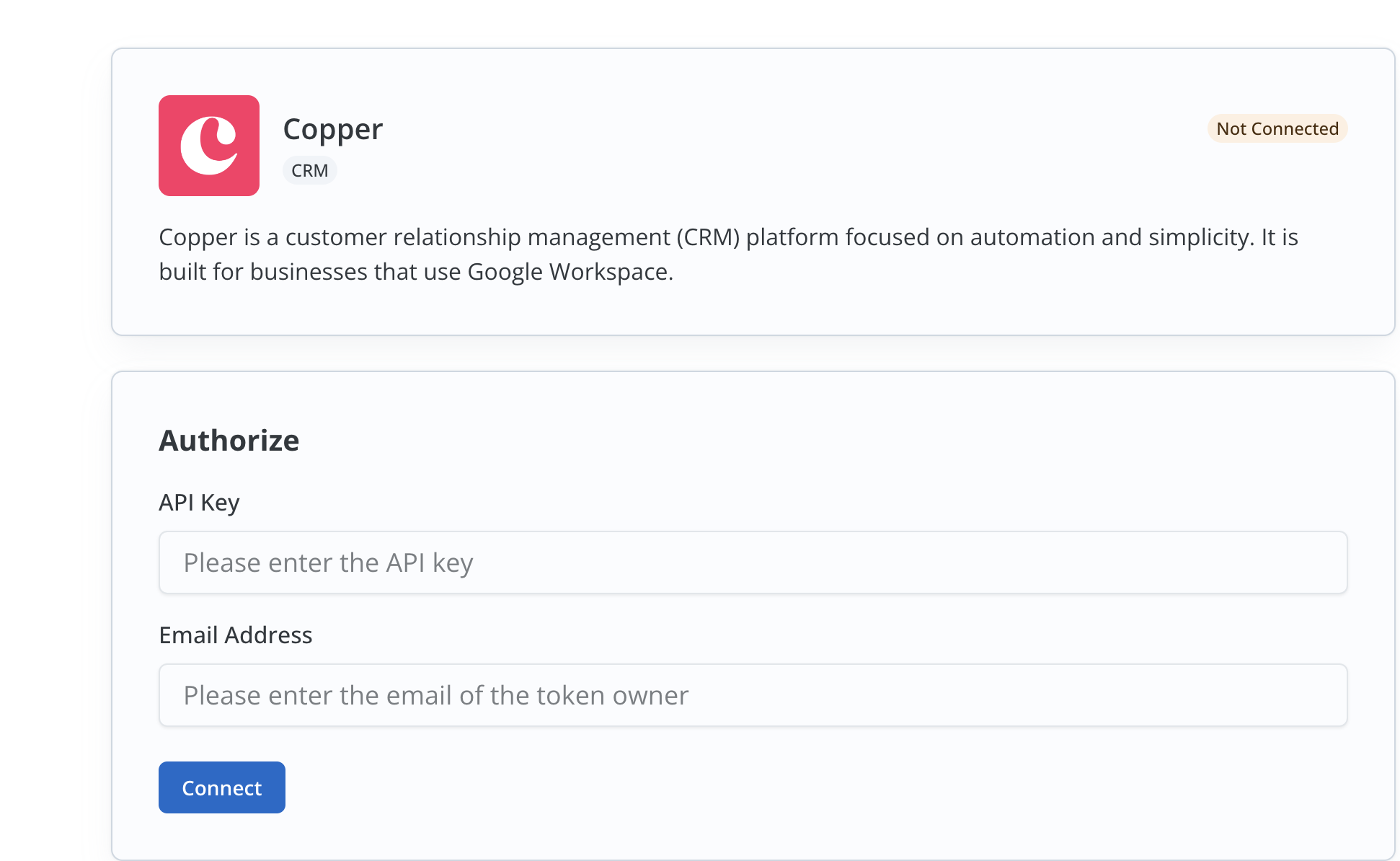
Task: Focus the API key input field
Action: pos(753,562)
